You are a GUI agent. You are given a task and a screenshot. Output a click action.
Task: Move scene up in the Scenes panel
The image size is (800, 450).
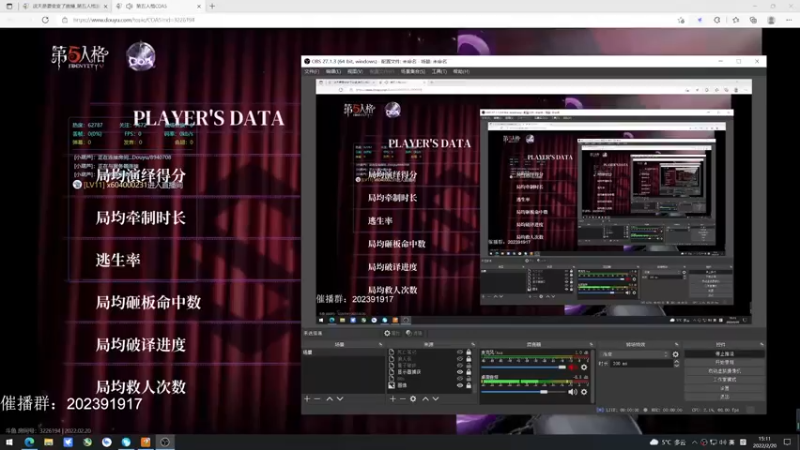tap(330, 398)
